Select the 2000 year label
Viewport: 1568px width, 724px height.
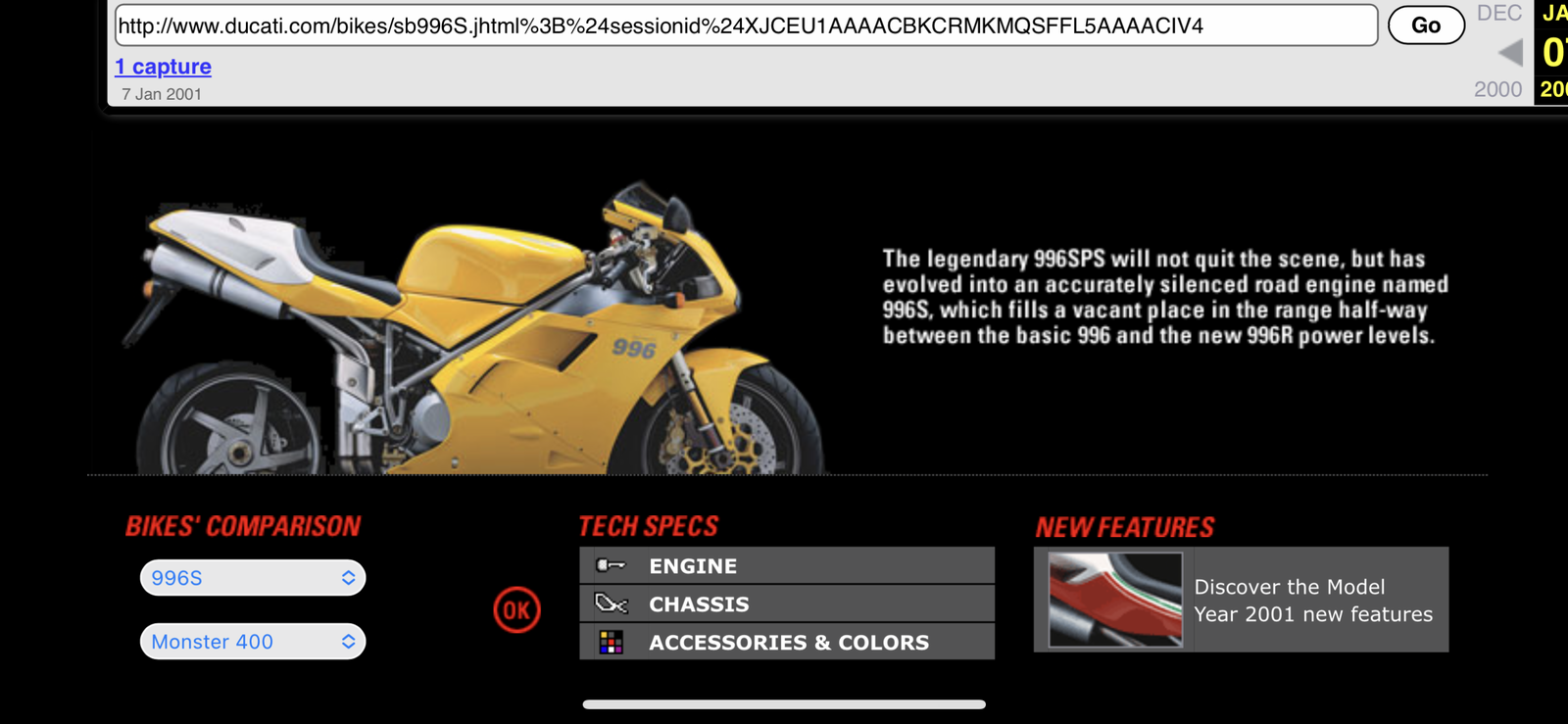coord(1497,89)
